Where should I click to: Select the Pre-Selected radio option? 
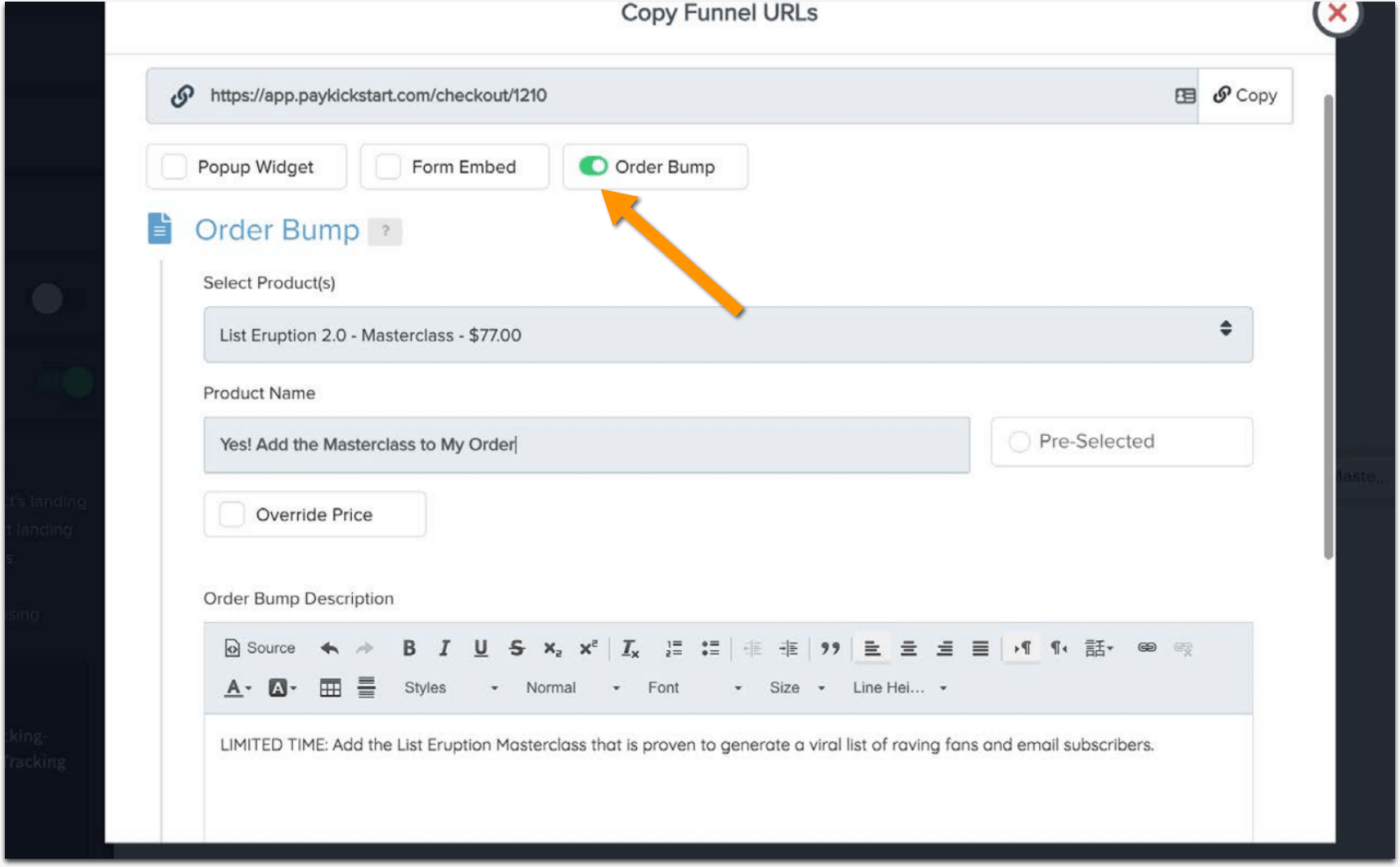click(1019, 442)
